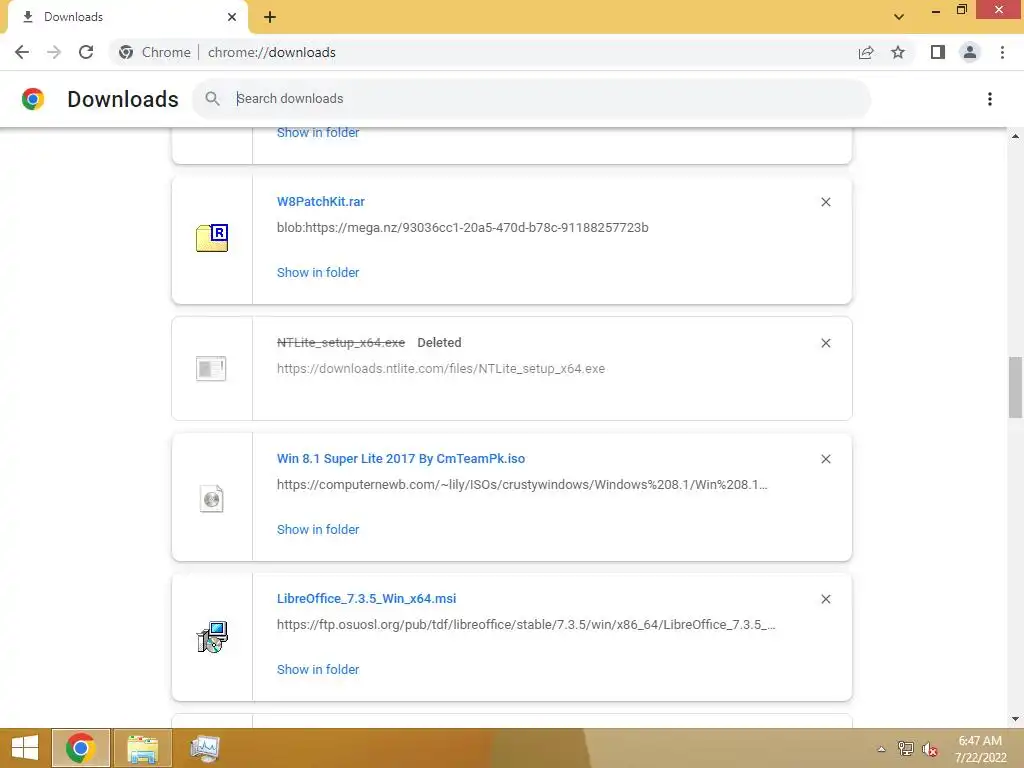The height and width of the screenshot is (768, 1024).
Task: Open the tab search dropdown arrow
Action: pyautogui.click(x=899, y=17)
